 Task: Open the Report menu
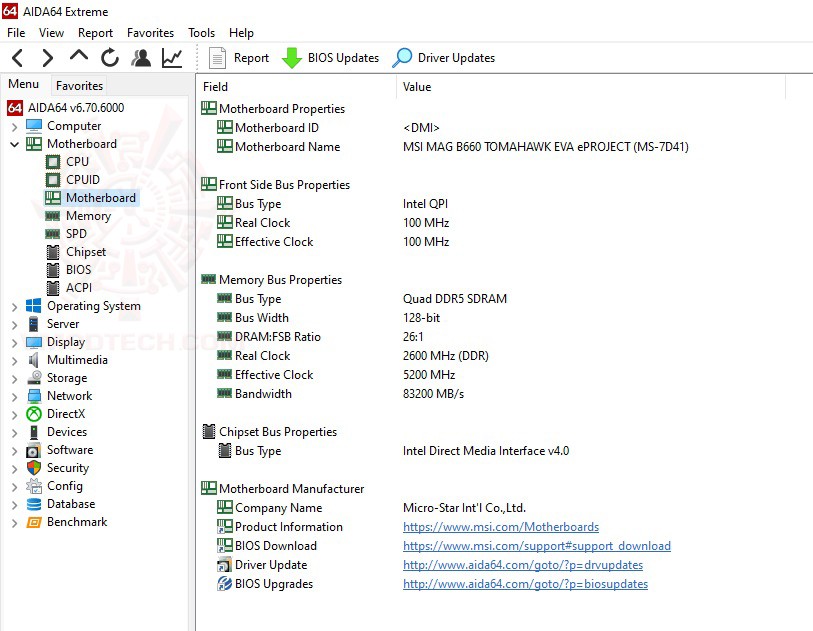pyautogui.click(x=95, y=33)
